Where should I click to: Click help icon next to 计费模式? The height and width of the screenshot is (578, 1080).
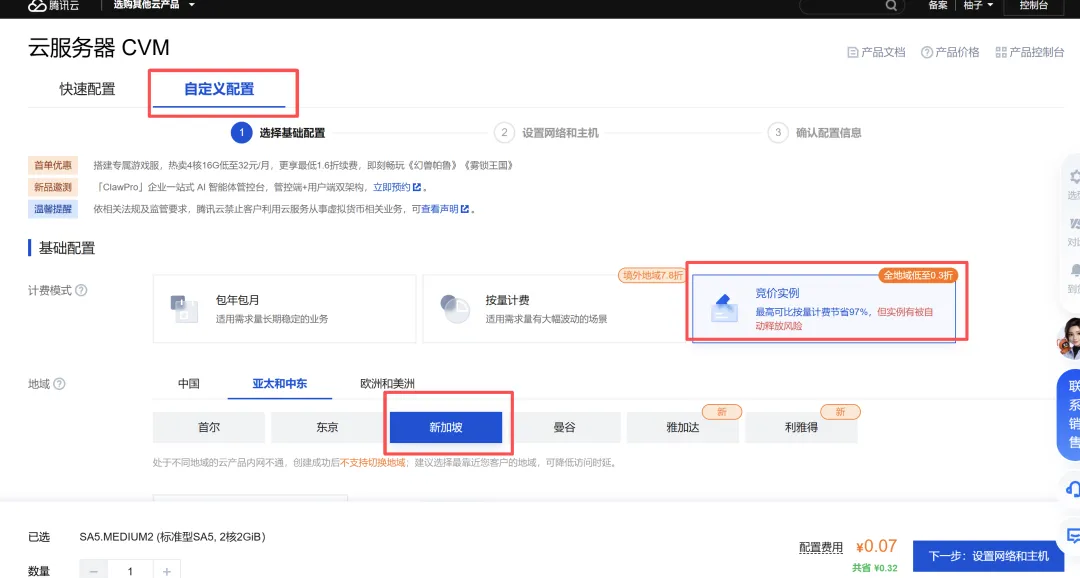(81, 290)
